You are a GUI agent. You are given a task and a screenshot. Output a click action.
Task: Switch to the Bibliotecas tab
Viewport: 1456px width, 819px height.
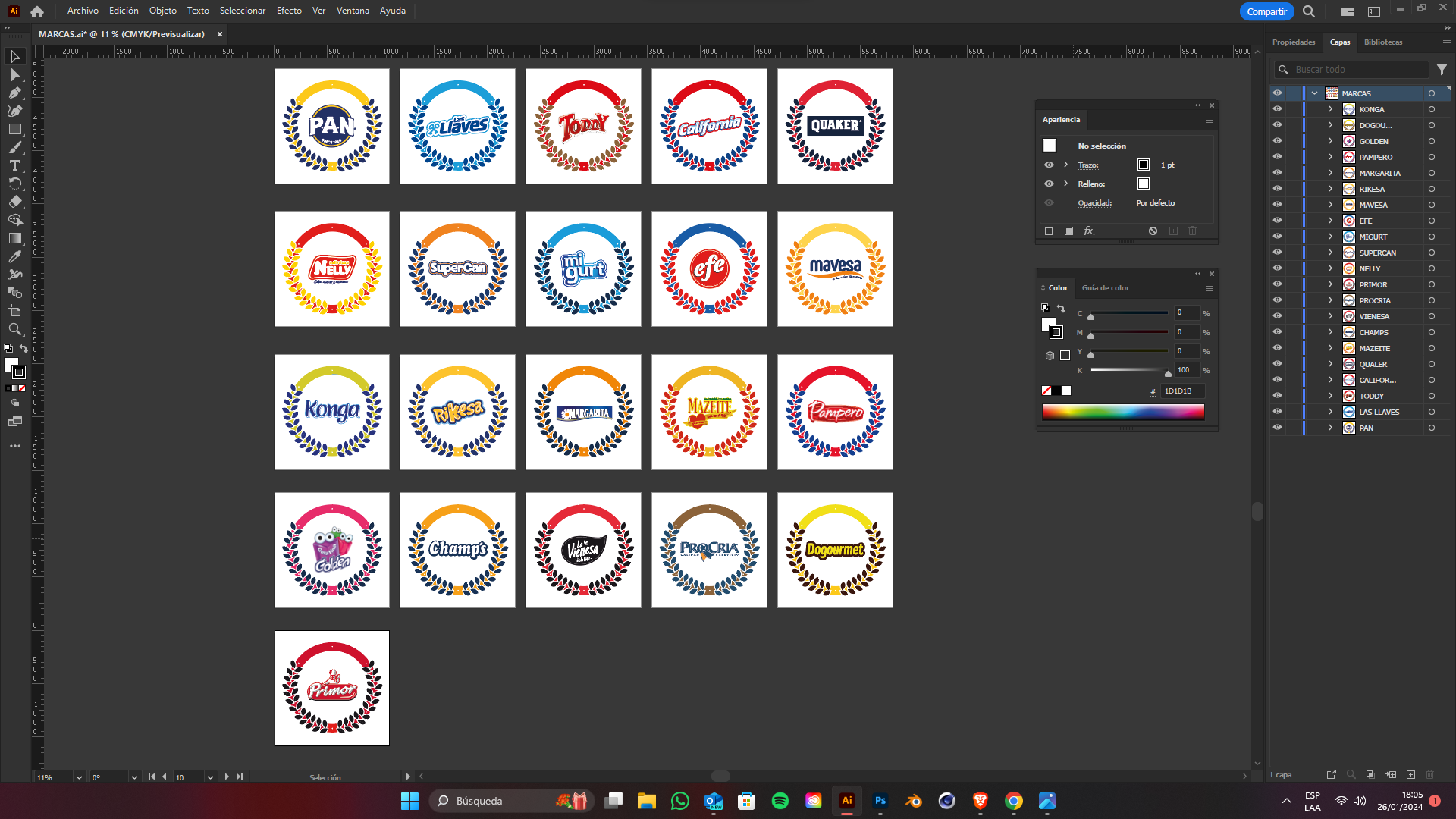[x=1382, y=42]
